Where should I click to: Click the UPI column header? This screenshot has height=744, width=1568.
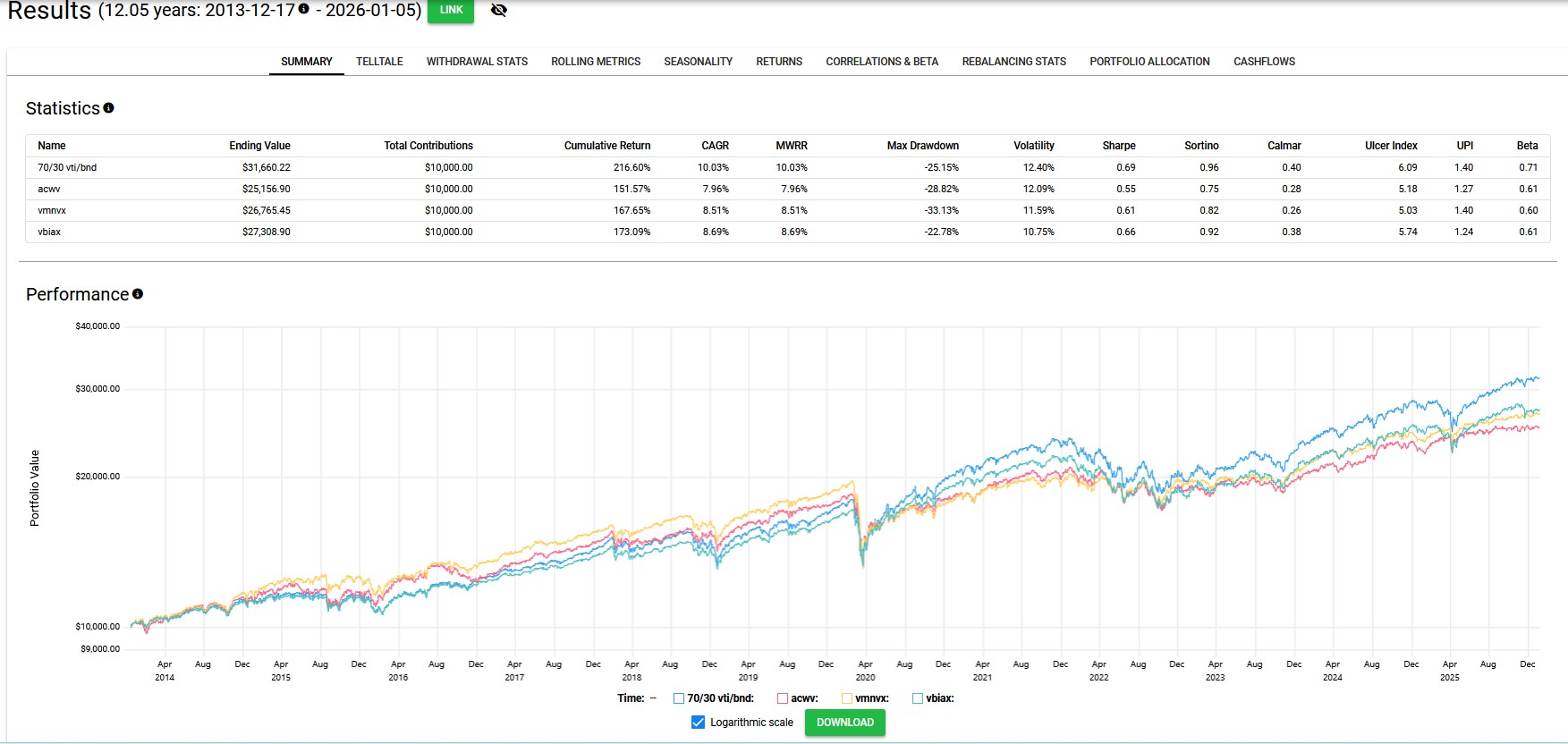[1465, 146]
